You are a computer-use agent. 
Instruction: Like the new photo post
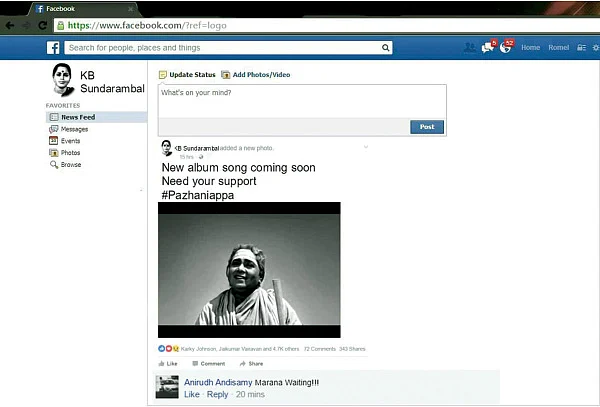coord(168,363)
